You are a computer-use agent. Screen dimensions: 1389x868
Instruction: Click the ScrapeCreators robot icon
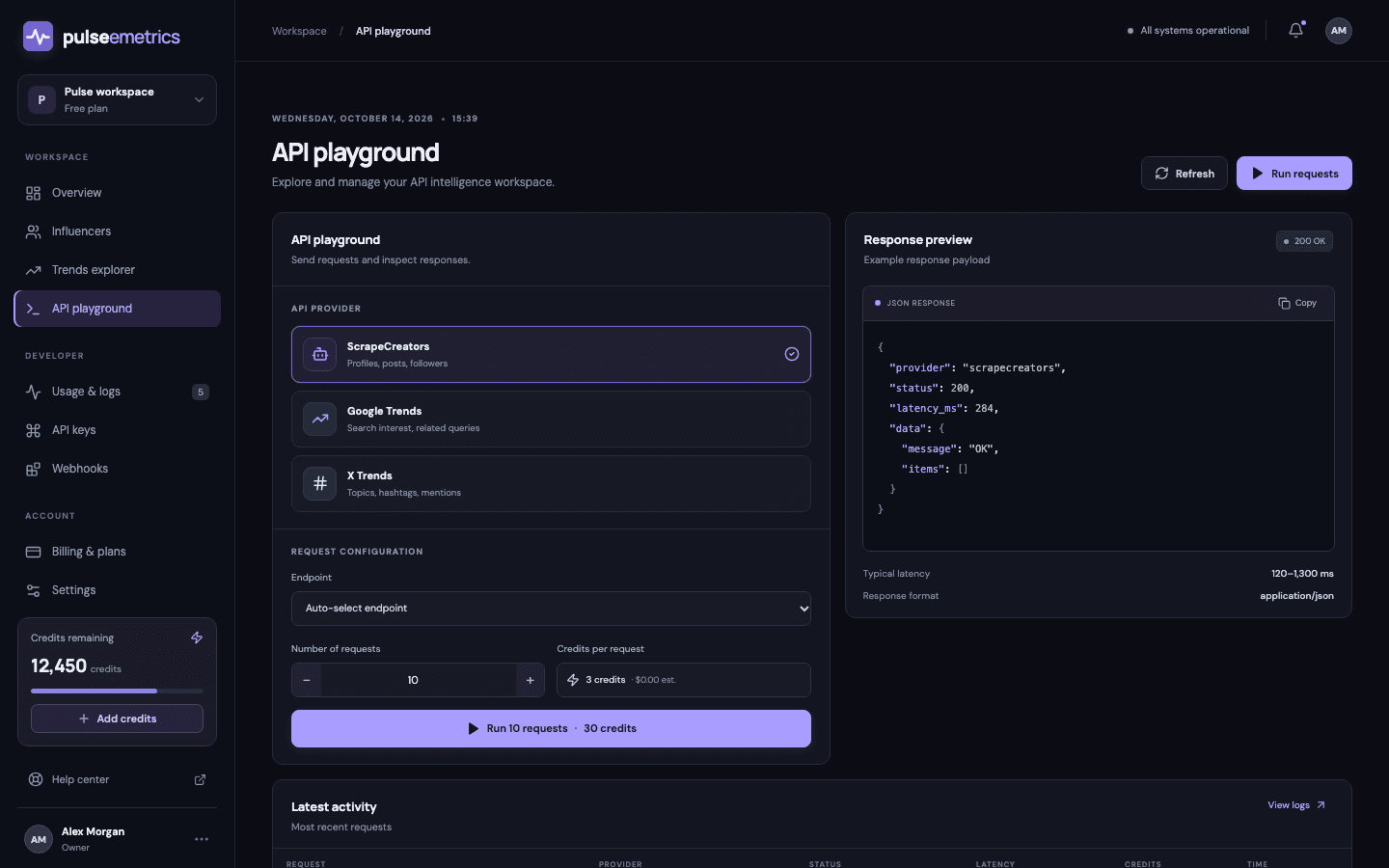click(x=319, y=354)
